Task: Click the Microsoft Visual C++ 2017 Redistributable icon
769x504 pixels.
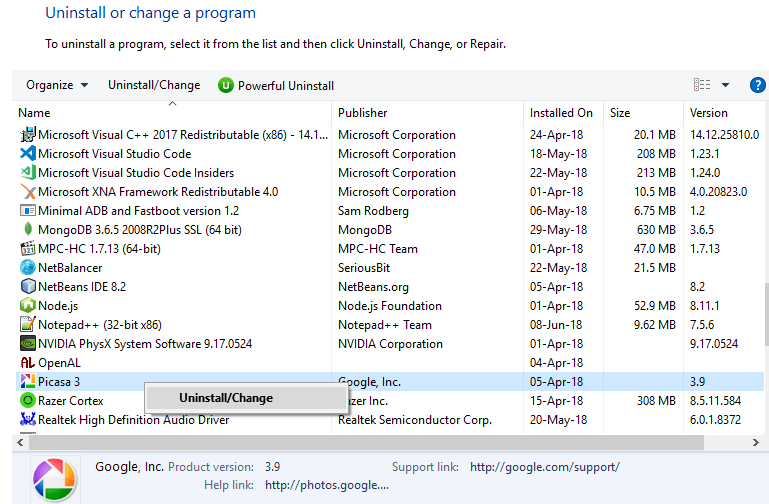Action: coord(28,134)
